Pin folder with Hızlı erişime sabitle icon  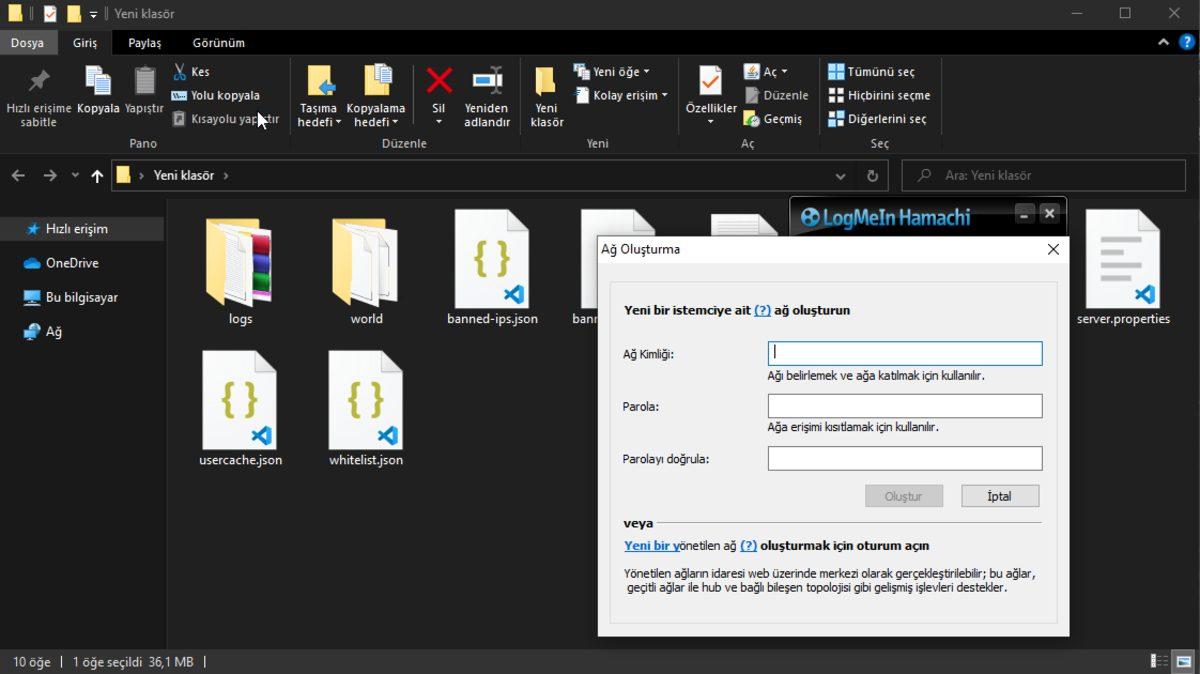(39, 81)
